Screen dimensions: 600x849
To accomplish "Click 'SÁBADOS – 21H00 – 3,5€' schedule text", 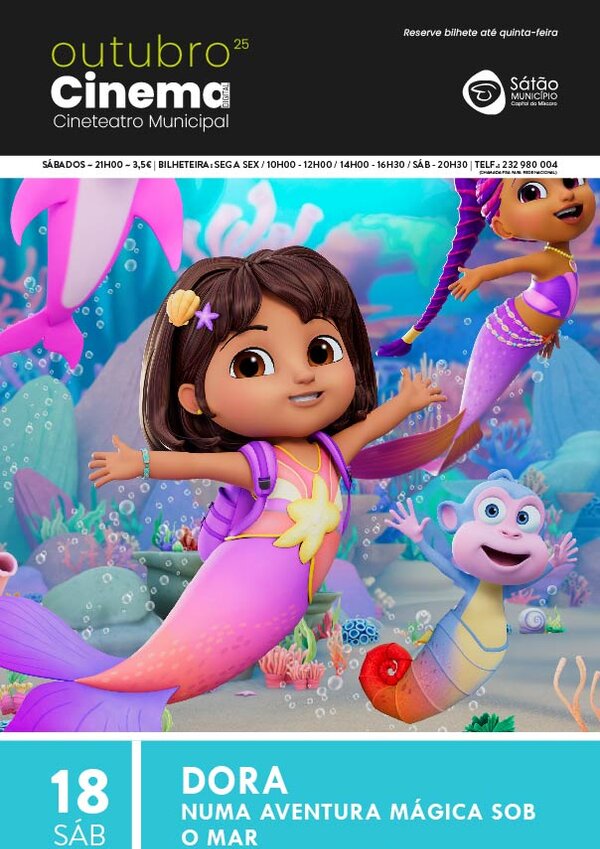I will click(97, 165).
